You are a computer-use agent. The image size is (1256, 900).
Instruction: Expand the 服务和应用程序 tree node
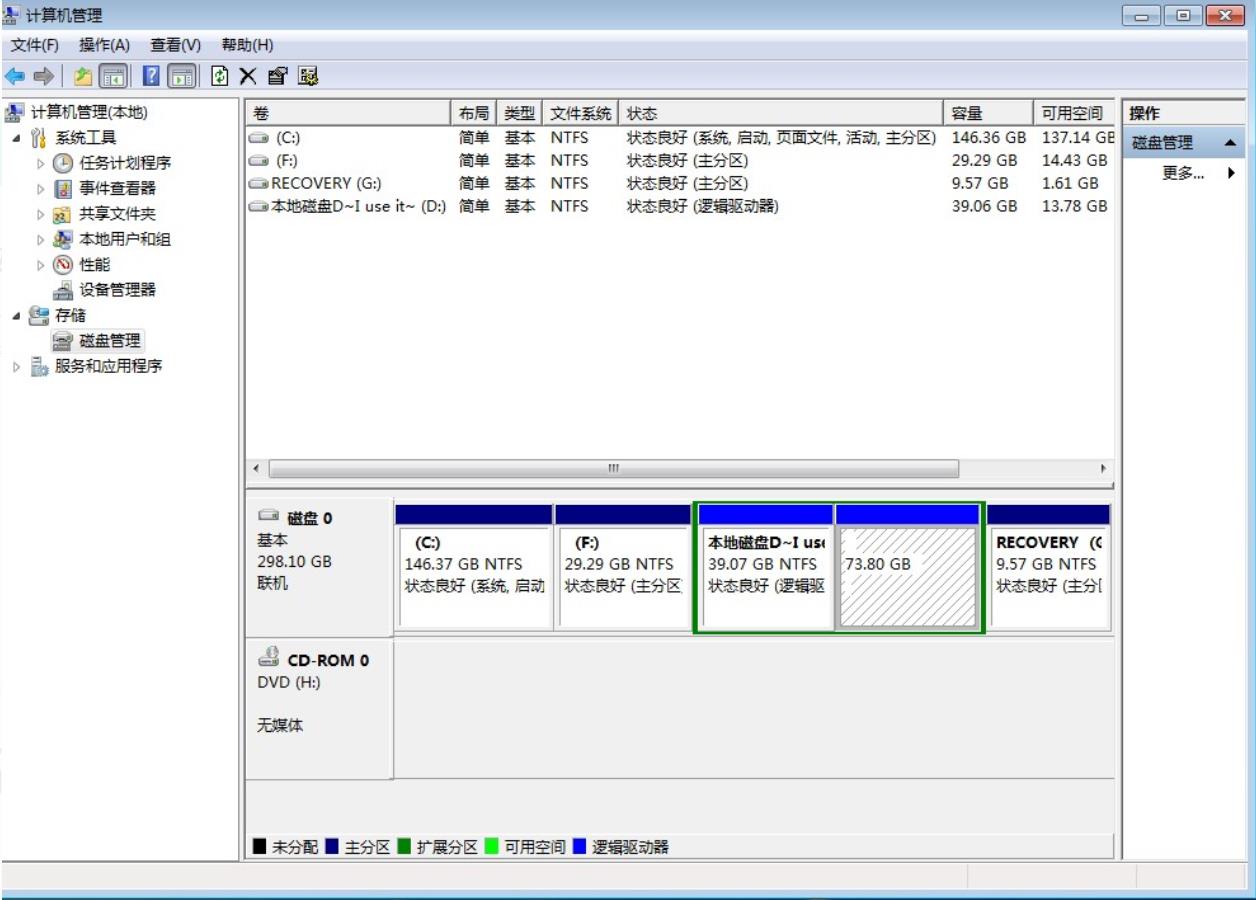[x=17, y=367]
